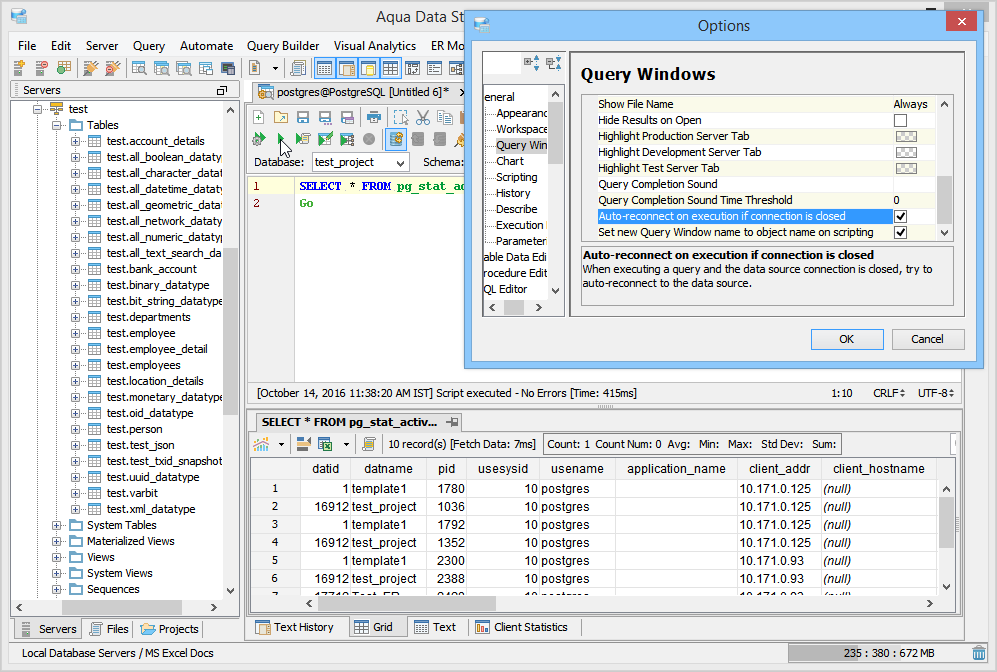Click the Execute with settings gear icon
Image resolution: width=997 pixels, height=672 pixels.
point(259,138)
